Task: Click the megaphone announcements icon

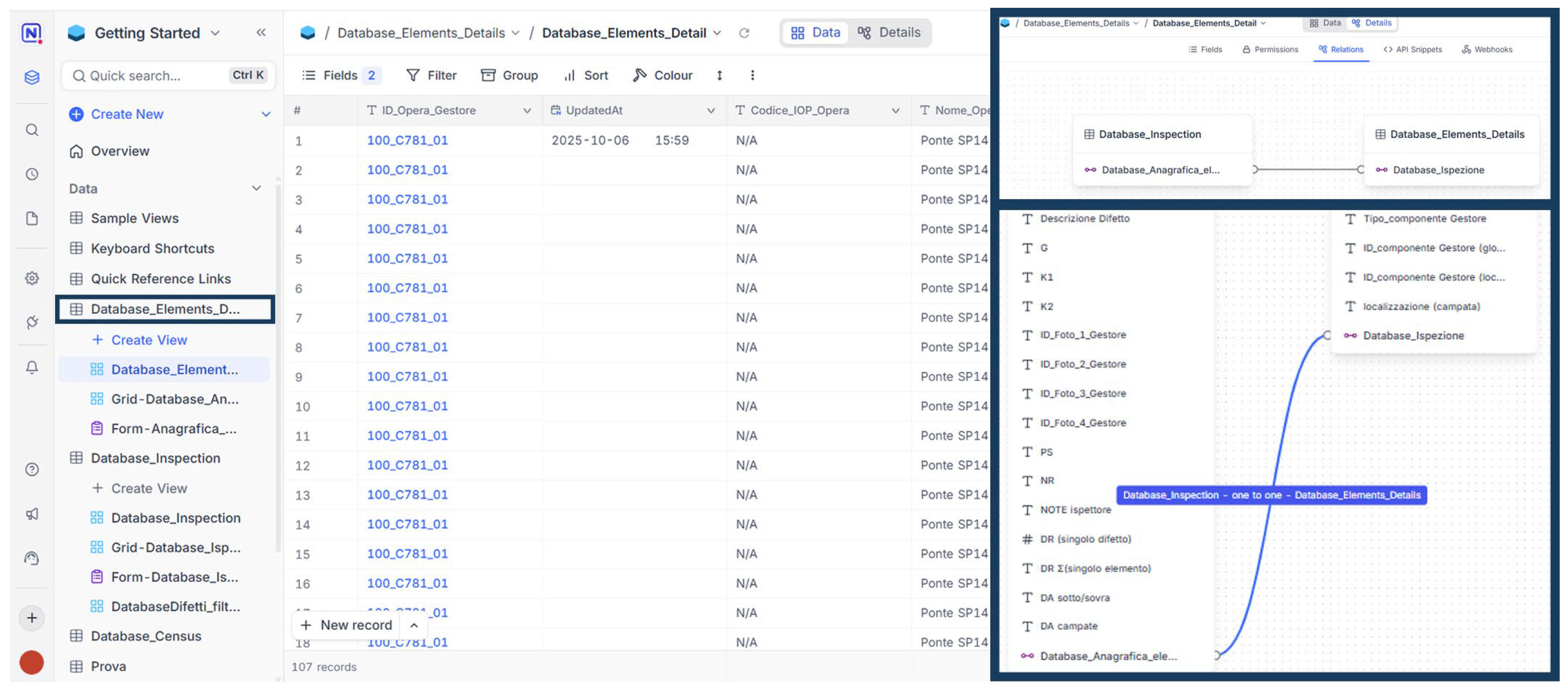Action: [32, 514]
